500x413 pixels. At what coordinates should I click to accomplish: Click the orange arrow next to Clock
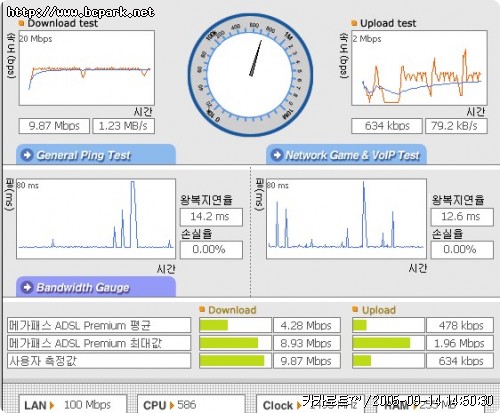[x=299, y=405]
